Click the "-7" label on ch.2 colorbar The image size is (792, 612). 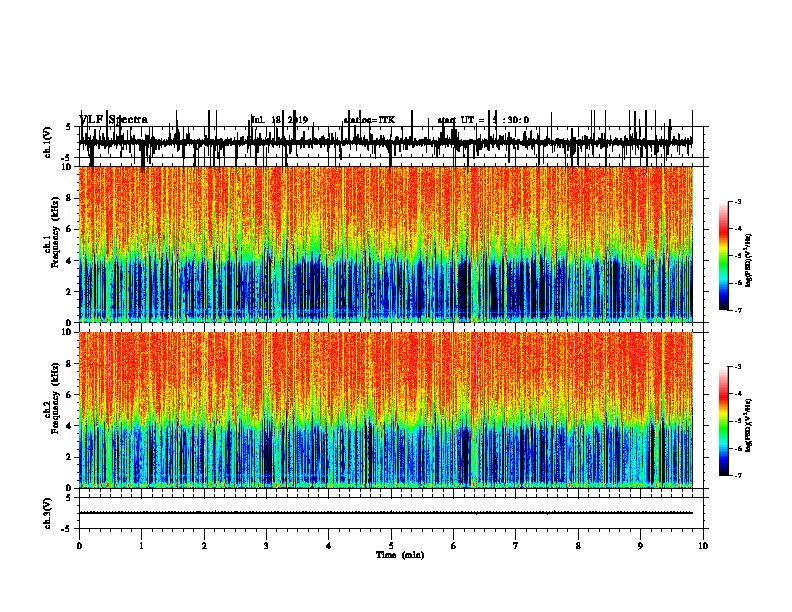pyautogui.click(x=738, y=475)
